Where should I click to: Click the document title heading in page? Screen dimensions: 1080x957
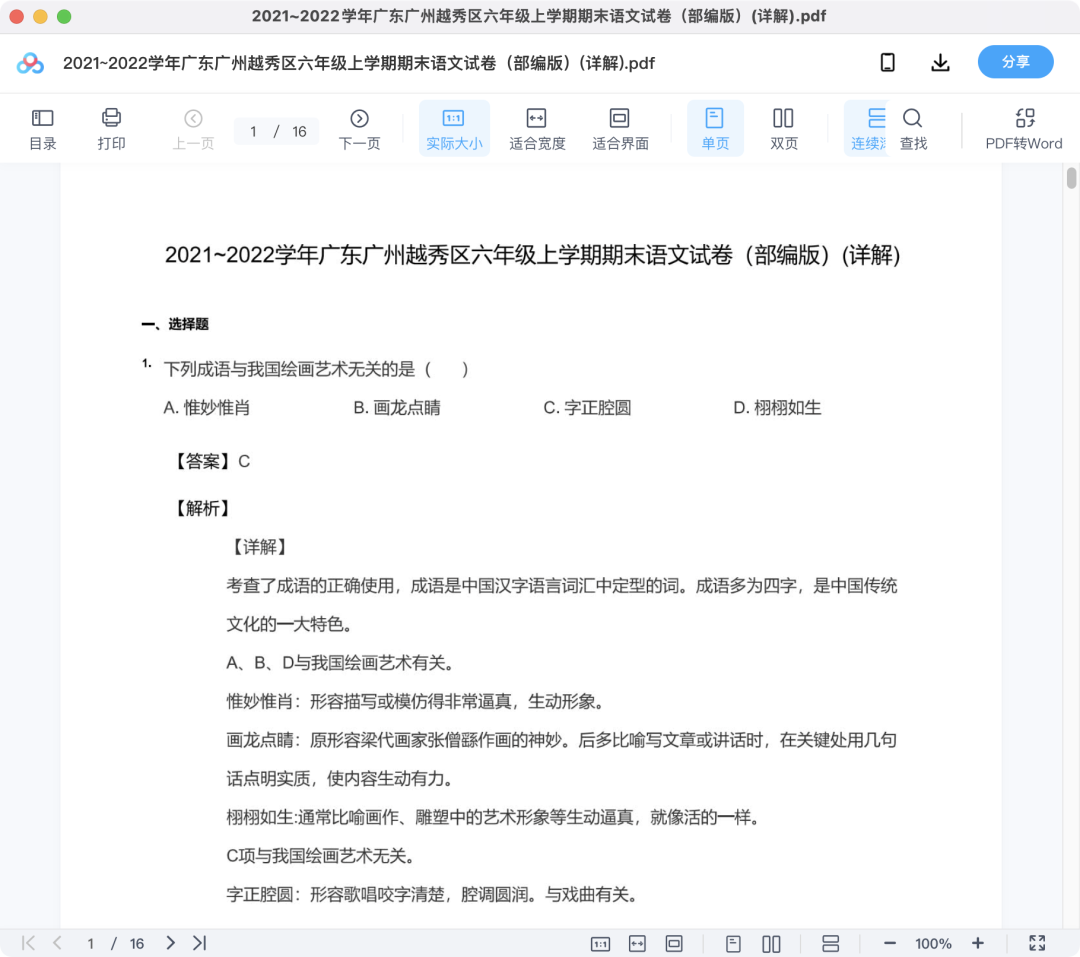(532, 256)
